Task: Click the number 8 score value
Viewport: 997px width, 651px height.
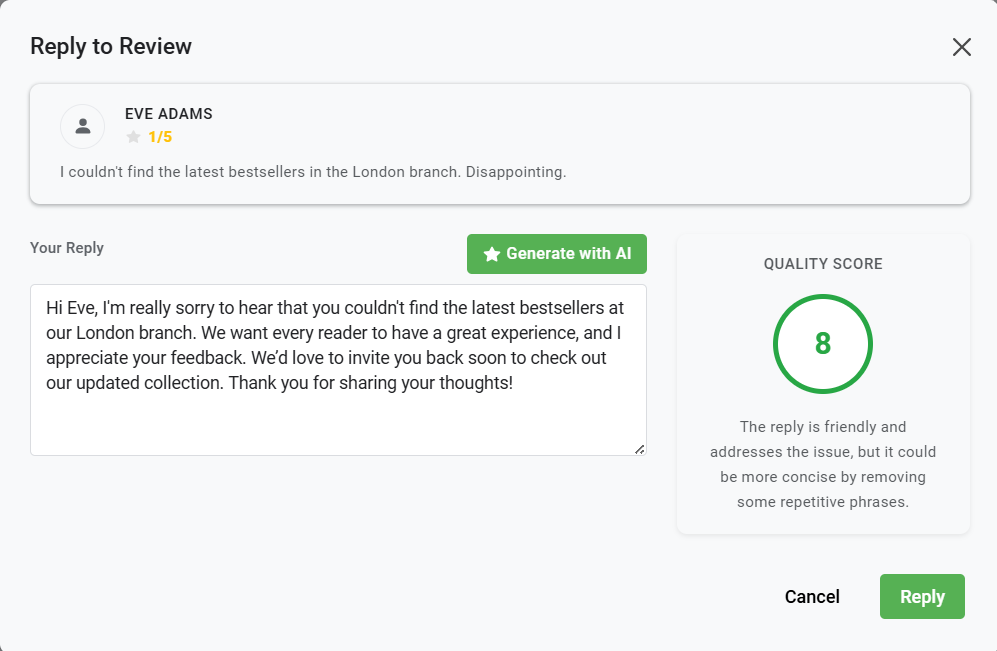Action: pos(823,344)
